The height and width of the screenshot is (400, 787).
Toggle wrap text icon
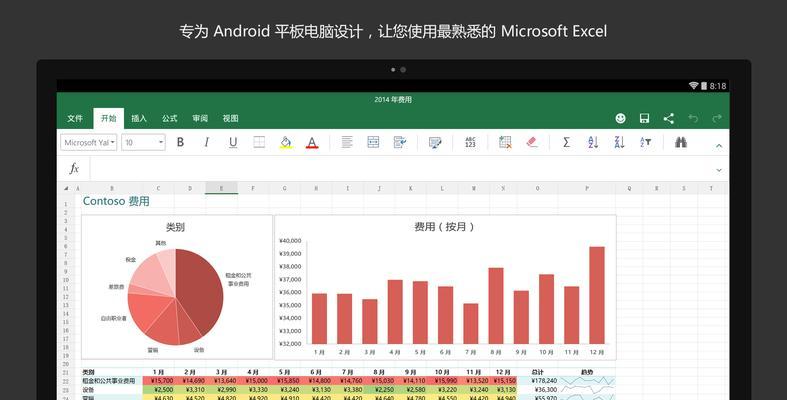click(x=400, y=143)
